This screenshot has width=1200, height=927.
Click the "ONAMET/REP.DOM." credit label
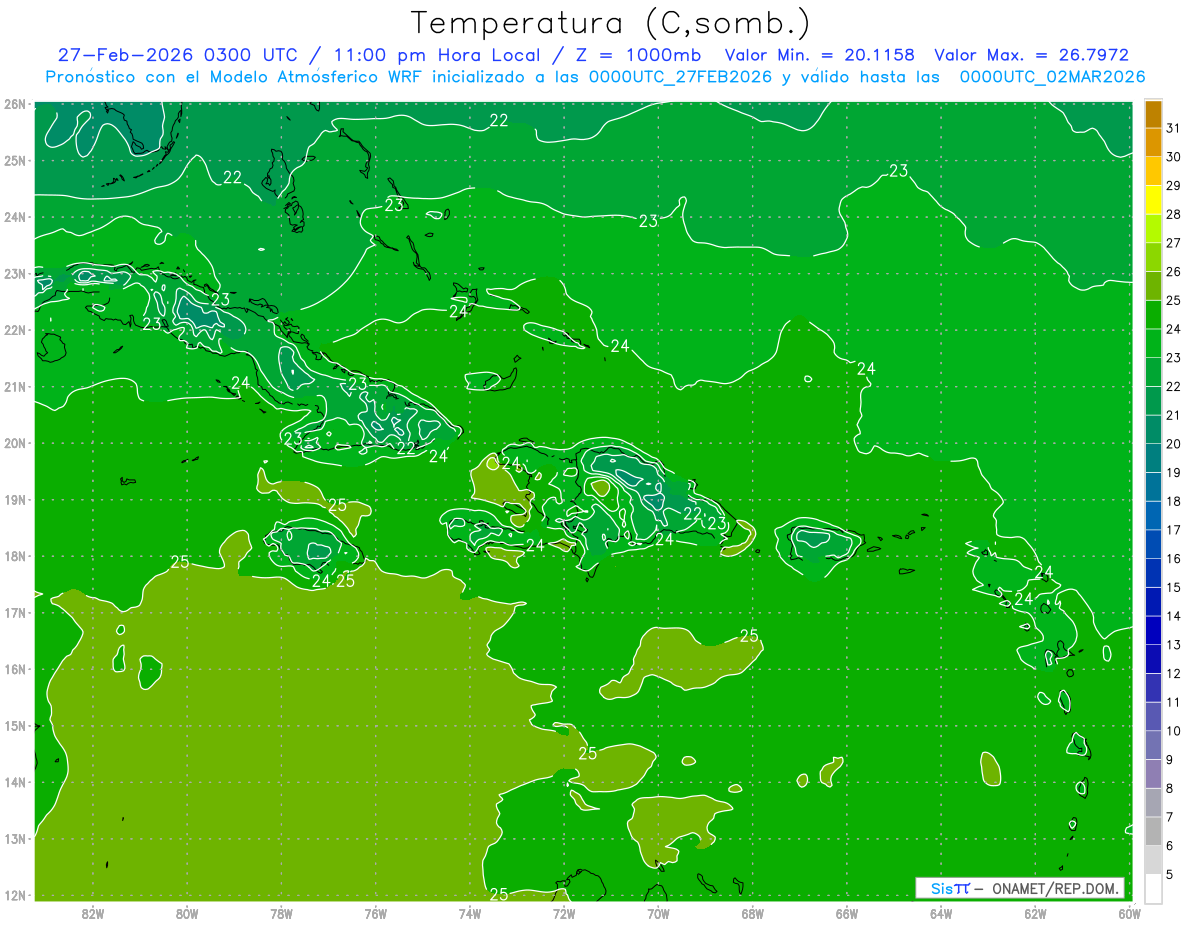point(1055,888)
